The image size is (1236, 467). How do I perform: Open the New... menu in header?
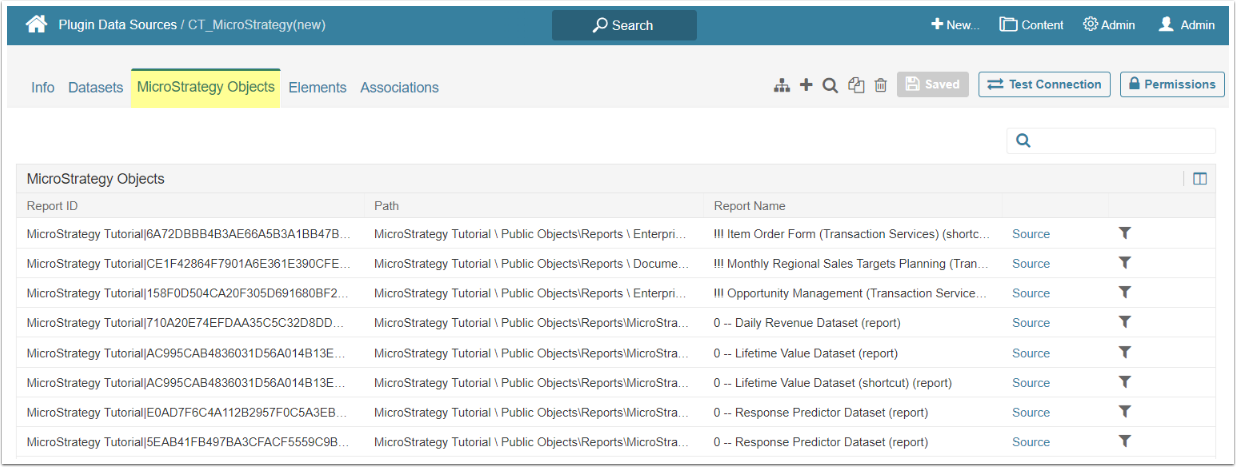point(955,25)
